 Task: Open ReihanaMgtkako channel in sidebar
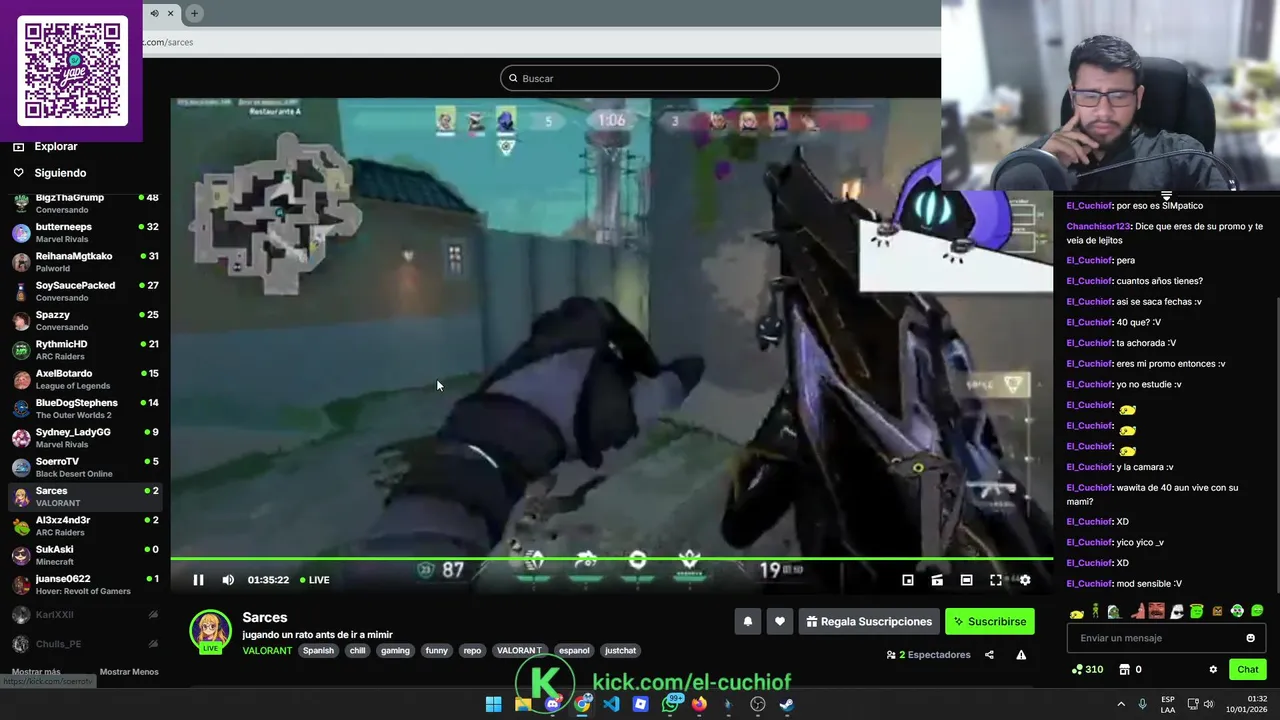coord(85,262)
